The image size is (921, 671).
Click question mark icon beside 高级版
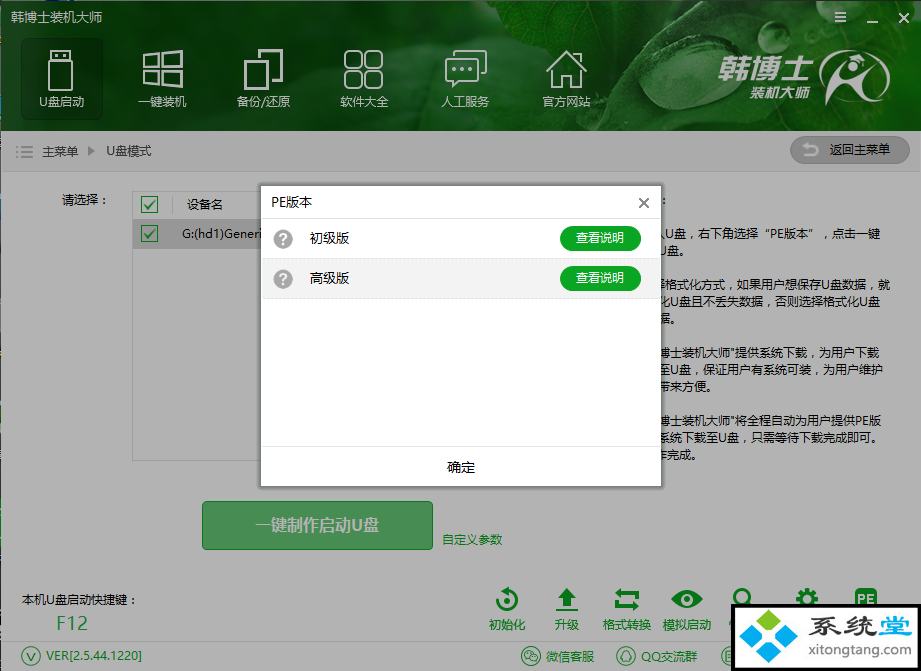point(283,279)
